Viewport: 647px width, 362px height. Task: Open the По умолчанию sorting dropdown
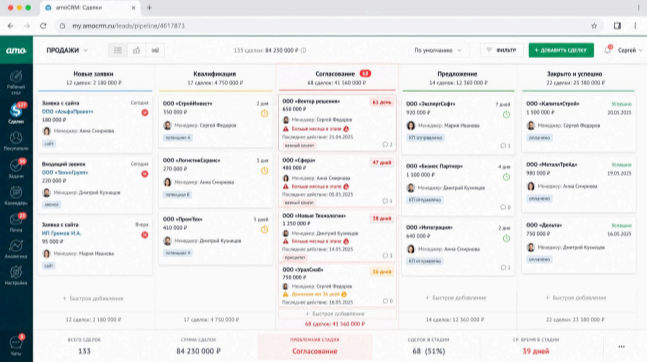click(438, 50)
